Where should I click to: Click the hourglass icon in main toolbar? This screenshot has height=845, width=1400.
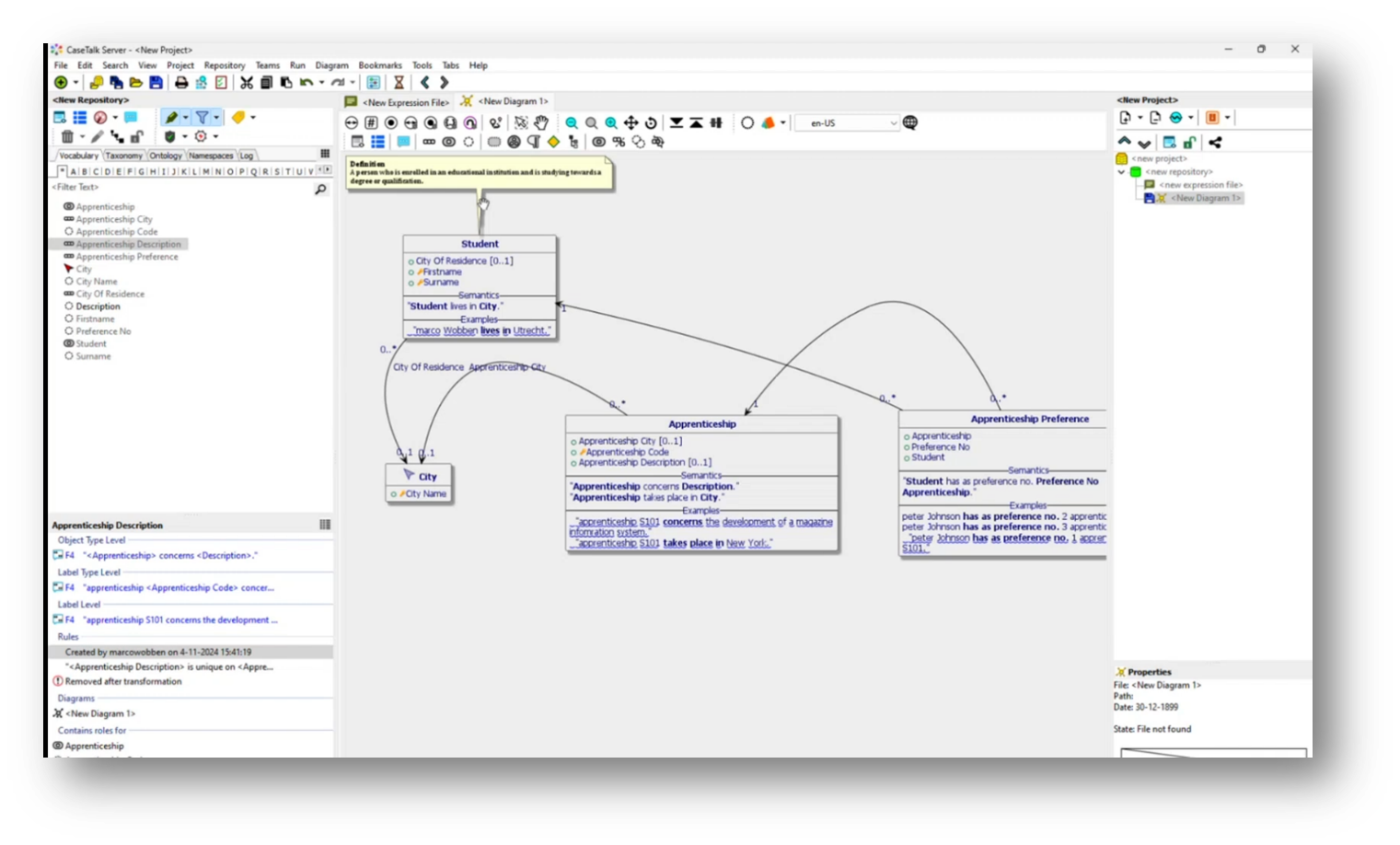click(399, 82)
